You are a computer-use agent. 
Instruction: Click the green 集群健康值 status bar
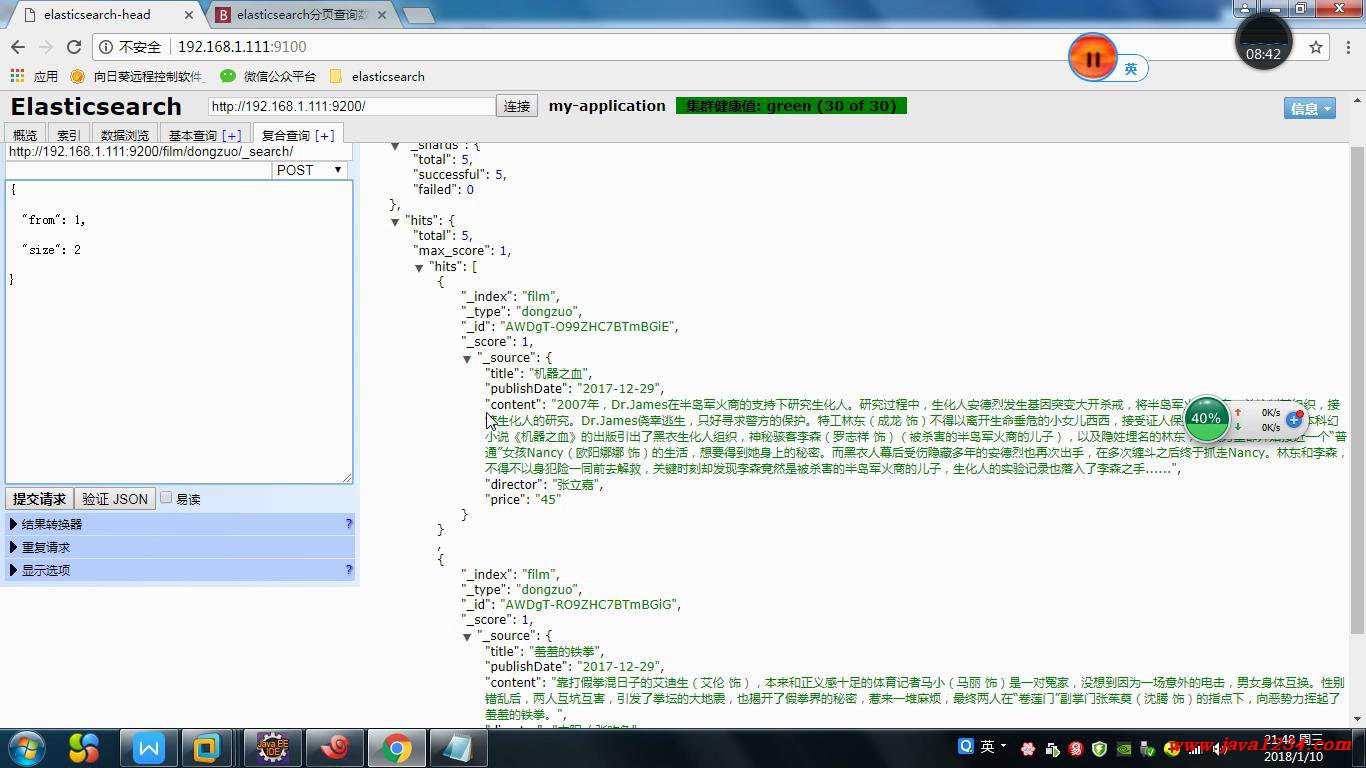point(791,106)
